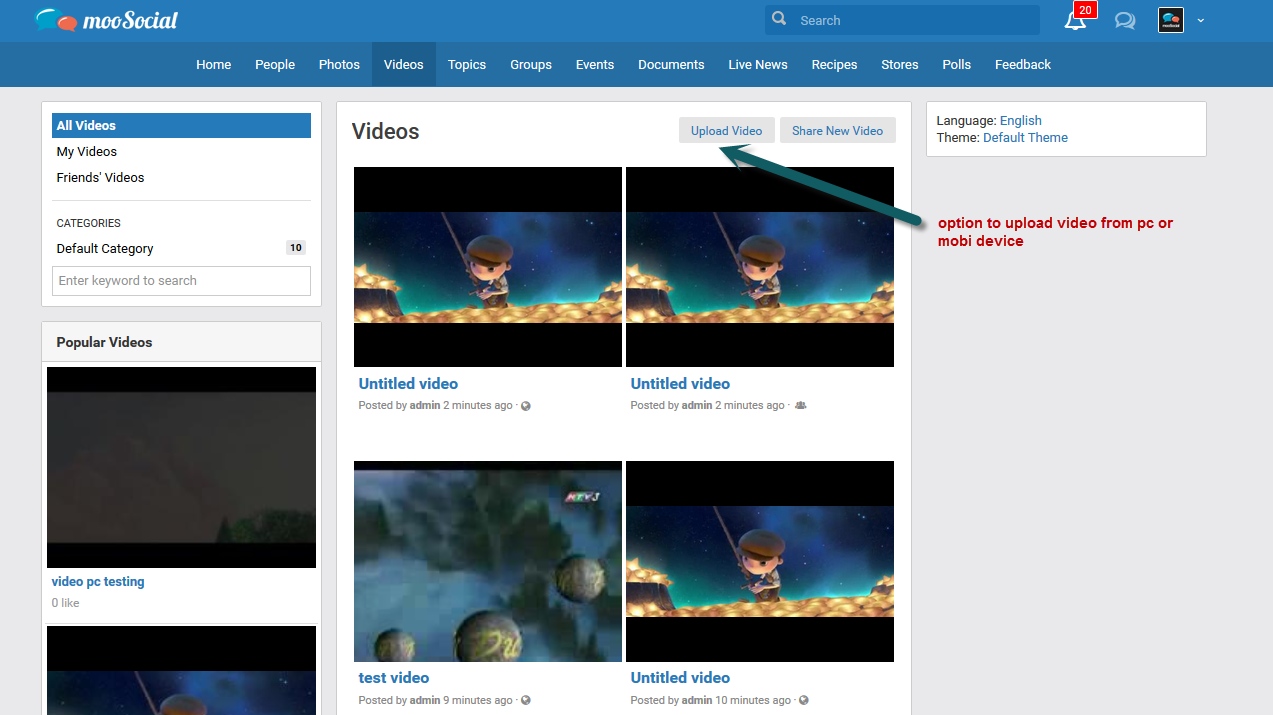Open the test video thumbnail
1273x715 pixels.
pos(488,561)
